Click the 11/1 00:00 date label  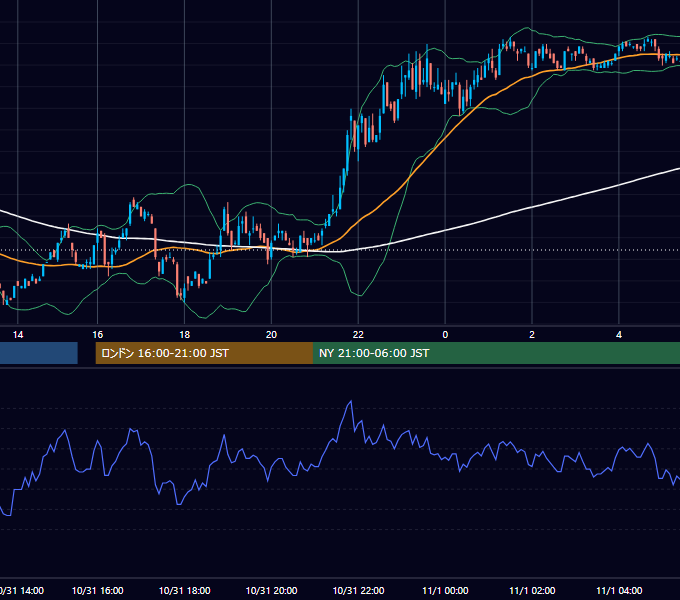[445, 590]
